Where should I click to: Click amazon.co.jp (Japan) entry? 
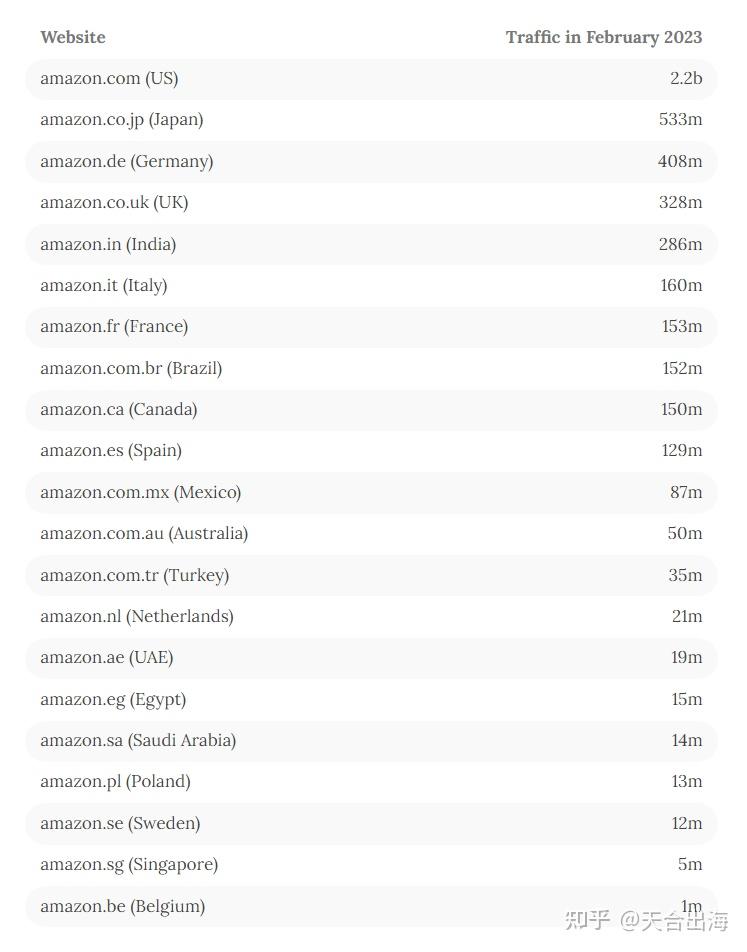click(x=121, y=119)
